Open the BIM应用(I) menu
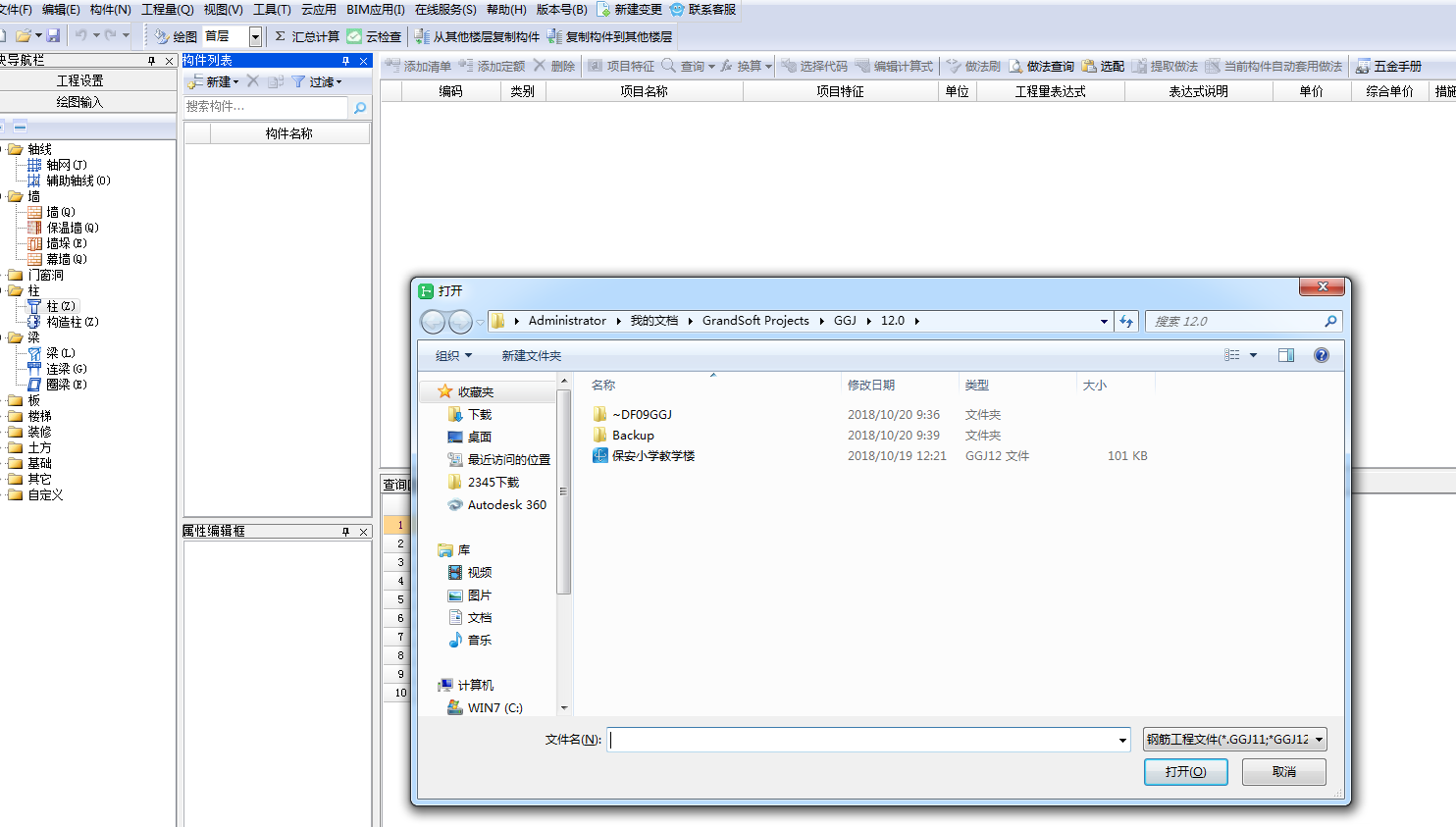 coord(375,9)
